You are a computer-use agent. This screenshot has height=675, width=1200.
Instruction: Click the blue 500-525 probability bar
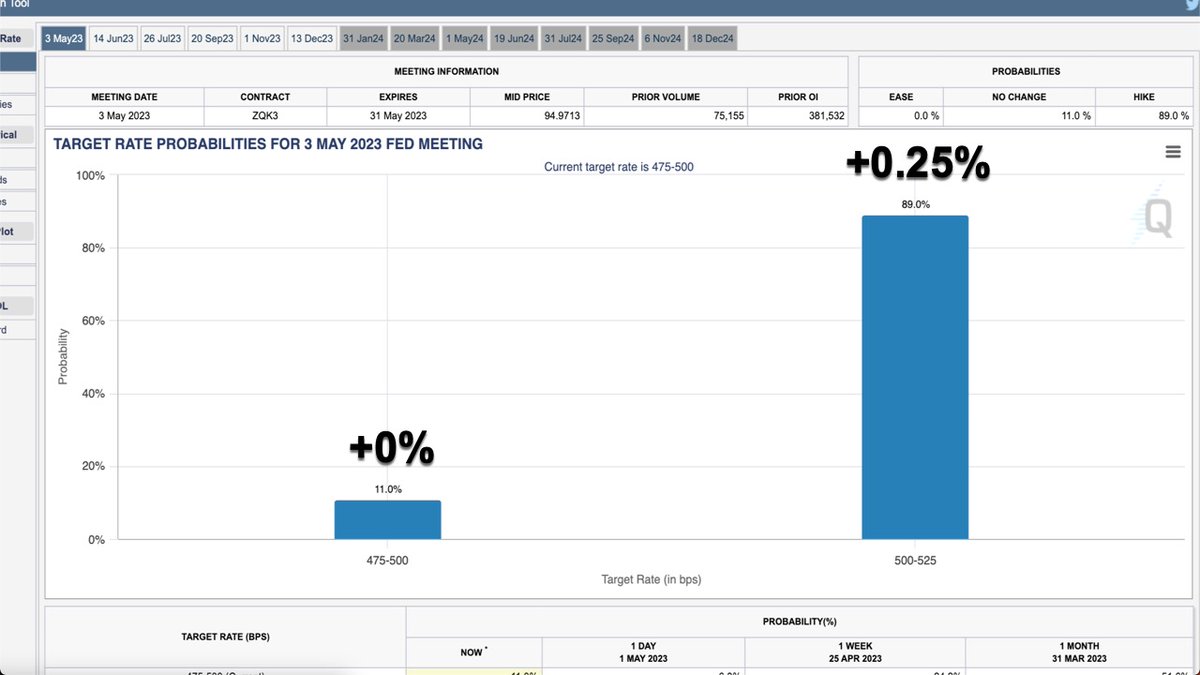(915, 378)
